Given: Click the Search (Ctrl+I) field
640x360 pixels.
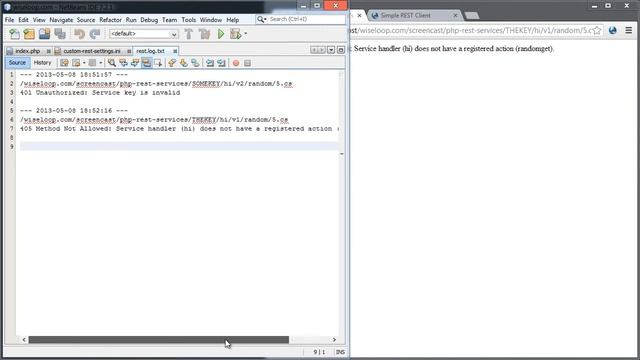Looking at the screenshot, I should pos(300,19).
